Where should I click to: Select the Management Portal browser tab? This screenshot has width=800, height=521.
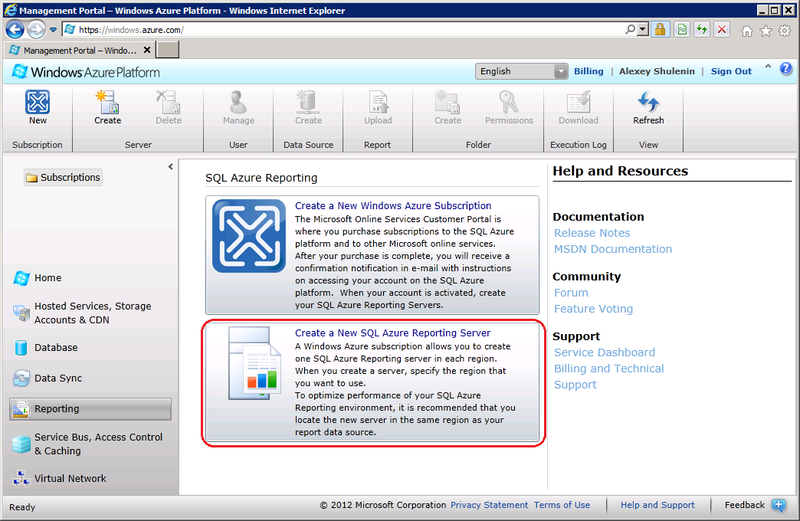80,50
